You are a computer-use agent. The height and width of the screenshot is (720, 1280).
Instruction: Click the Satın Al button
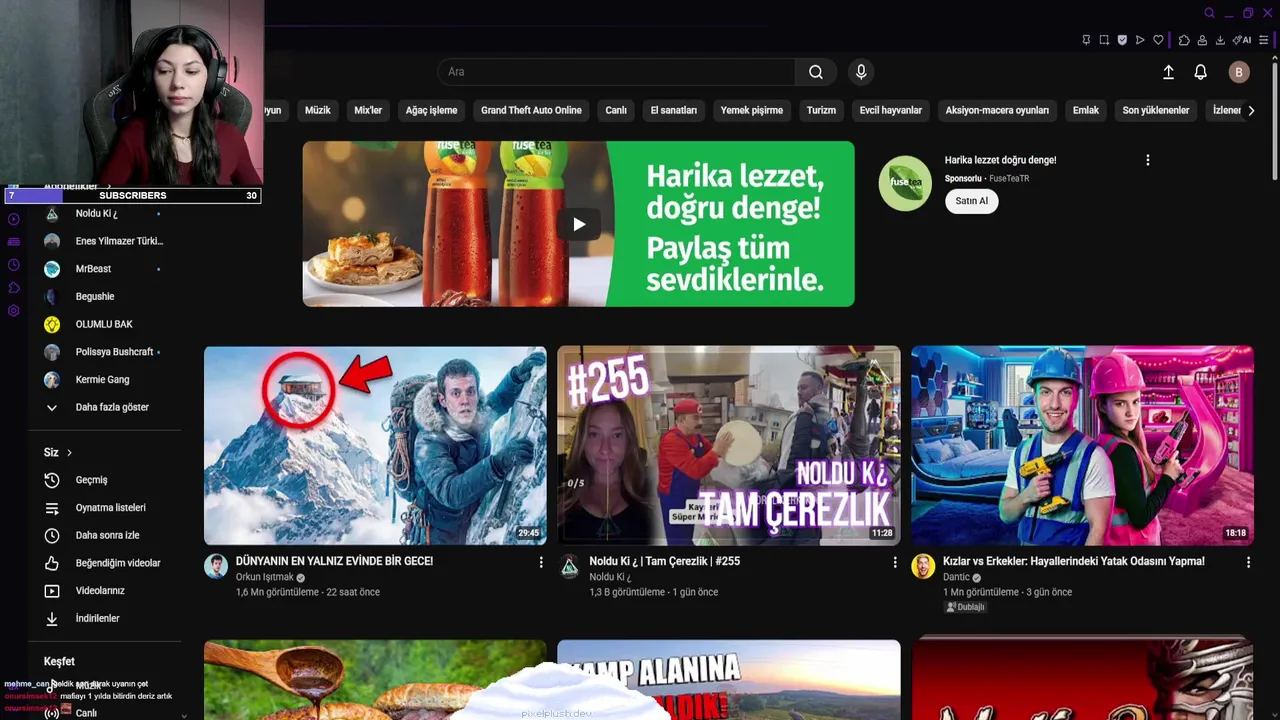(972, 201)
